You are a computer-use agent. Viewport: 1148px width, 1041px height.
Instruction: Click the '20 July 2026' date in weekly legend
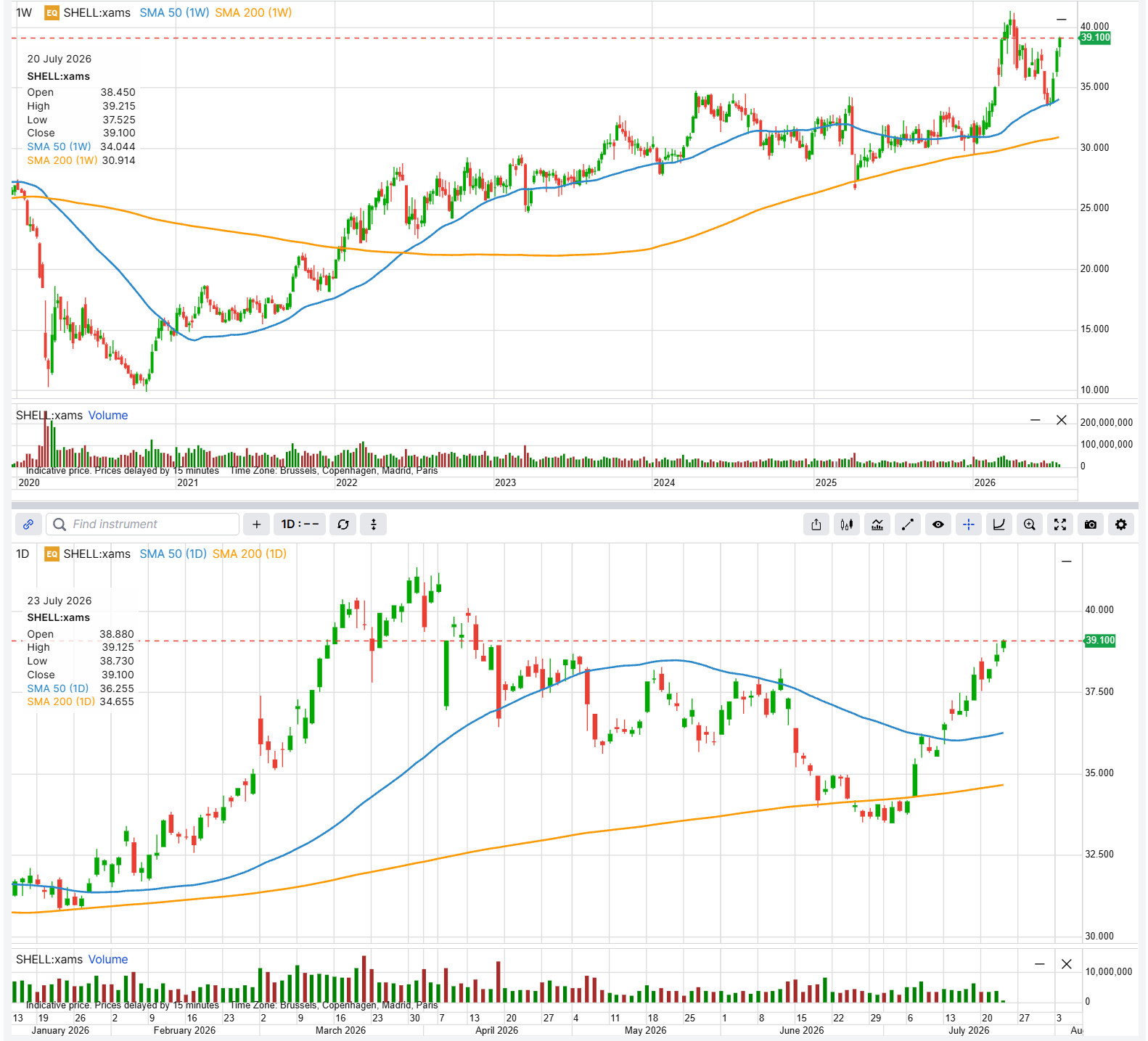tap(60, 59)
